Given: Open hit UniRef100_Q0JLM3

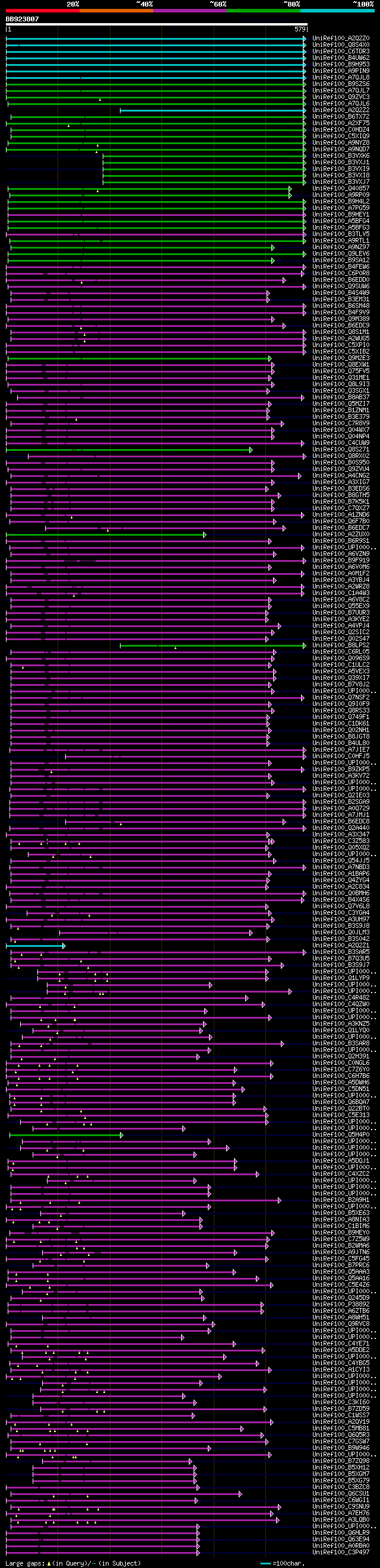Looking at the screenshot, I should (341, 933).
